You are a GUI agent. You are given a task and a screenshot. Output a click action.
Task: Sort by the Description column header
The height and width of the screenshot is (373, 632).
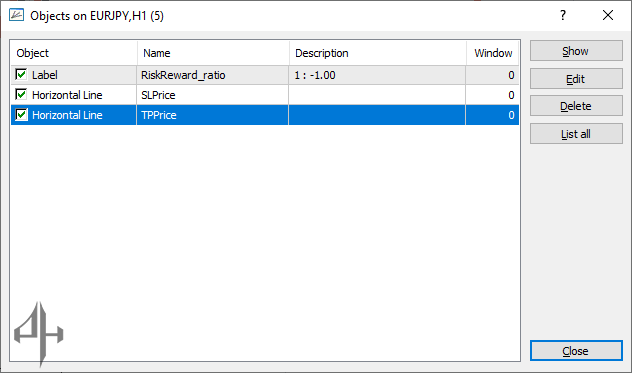[378, 53]
